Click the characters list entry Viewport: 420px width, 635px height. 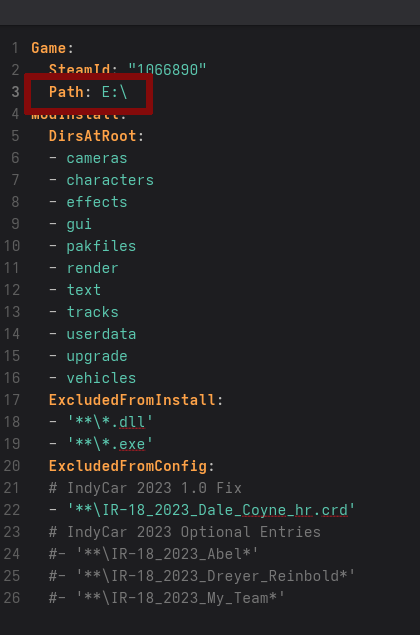110,180
